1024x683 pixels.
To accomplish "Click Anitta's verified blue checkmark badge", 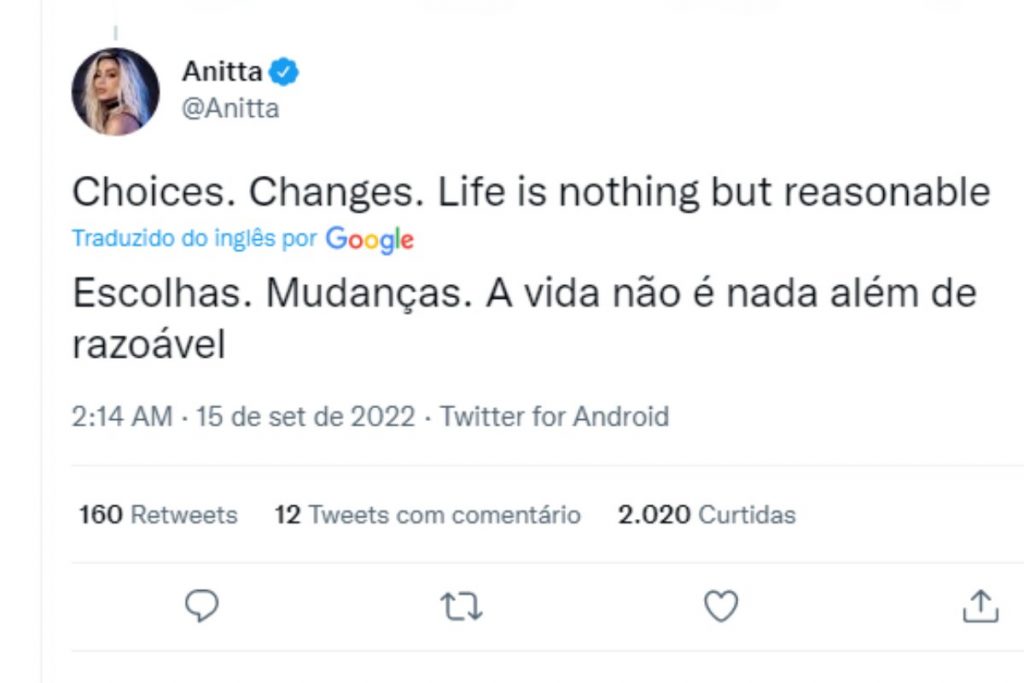I will (283, 70).
